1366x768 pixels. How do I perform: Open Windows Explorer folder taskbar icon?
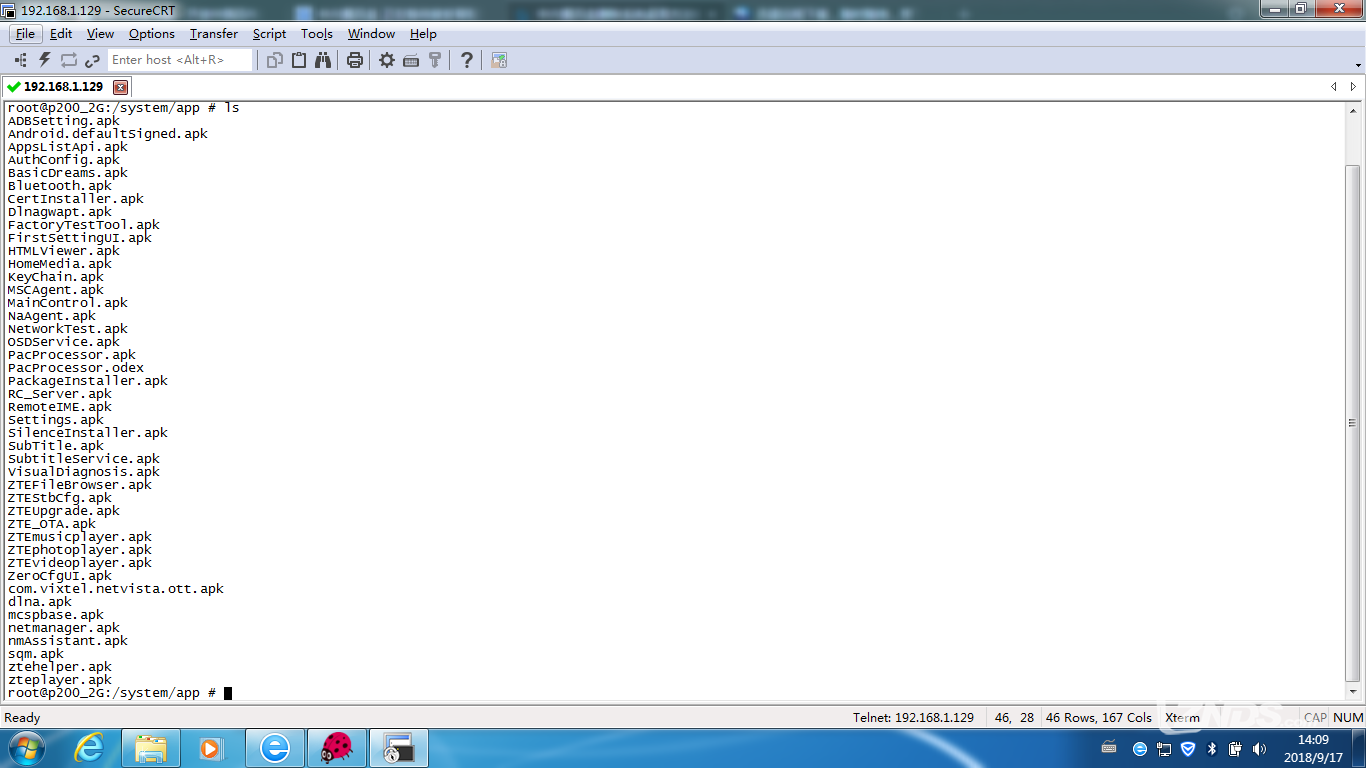pyautogui.click(x=151, y=748)
